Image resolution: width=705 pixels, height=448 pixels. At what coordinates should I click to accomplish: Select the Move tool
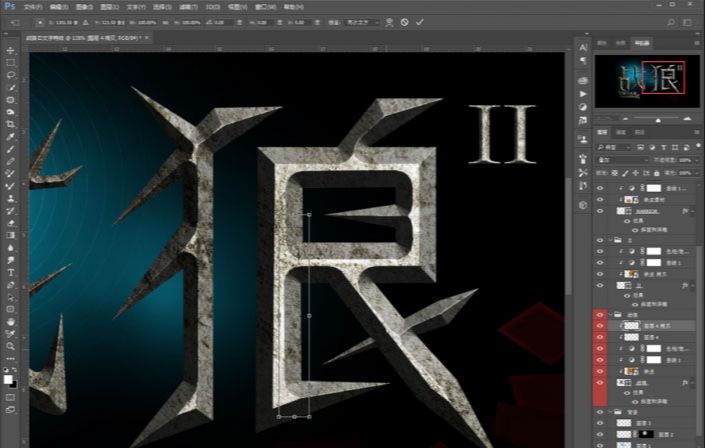10,50
